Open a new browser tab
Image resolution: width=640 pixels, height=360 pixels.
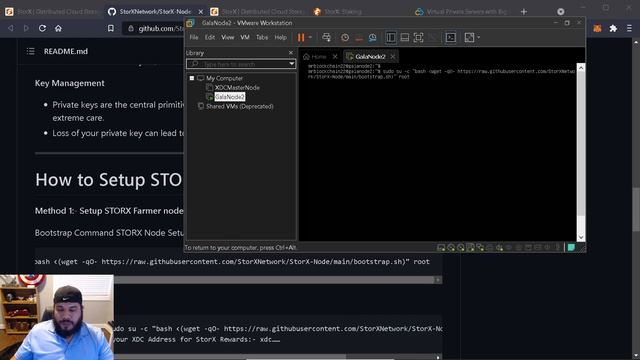[x=524, y=11]
